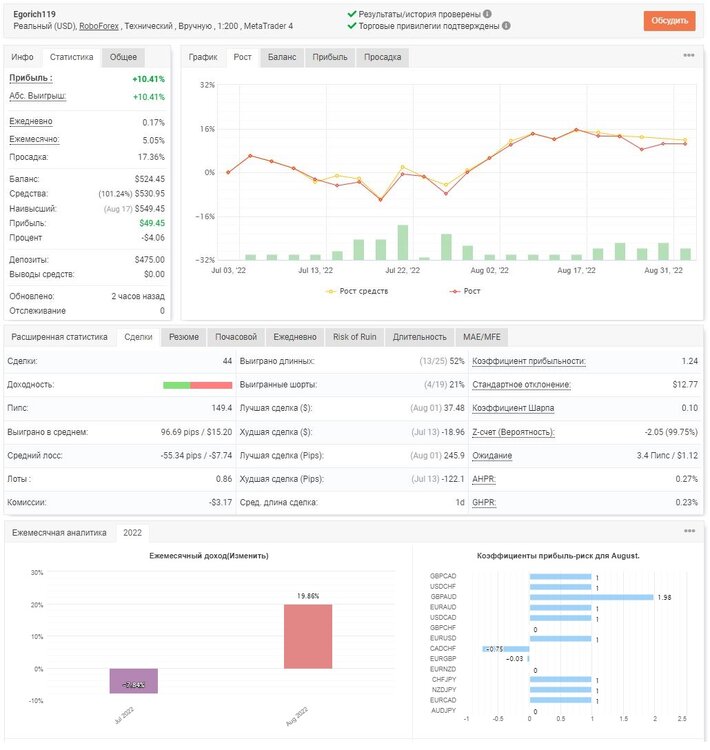The width and height of the screenshot is (710, 750).
Task: Click the Изменить link in monthly income title
Action: (247, 556)
